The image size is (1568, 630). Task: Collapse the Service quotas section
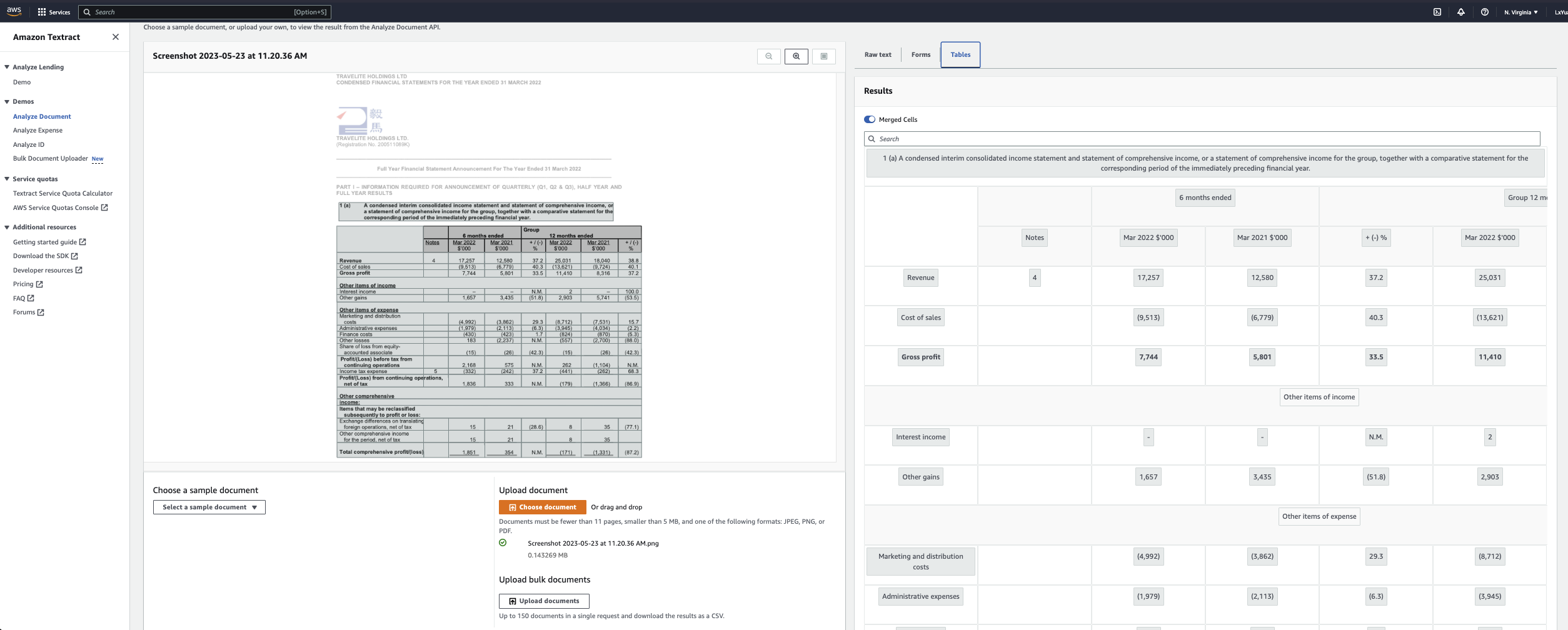pos(7,179)
